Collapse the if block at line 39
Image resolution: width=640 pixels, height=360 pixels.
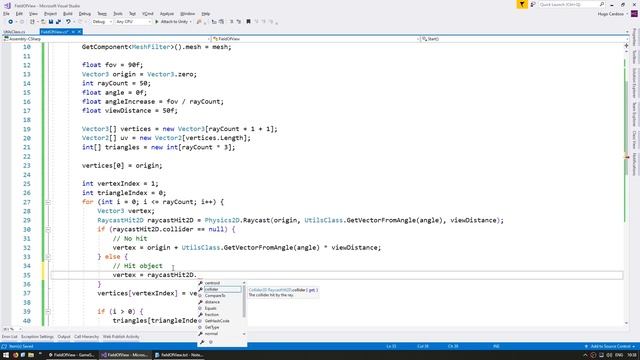[x=48, y=311]
